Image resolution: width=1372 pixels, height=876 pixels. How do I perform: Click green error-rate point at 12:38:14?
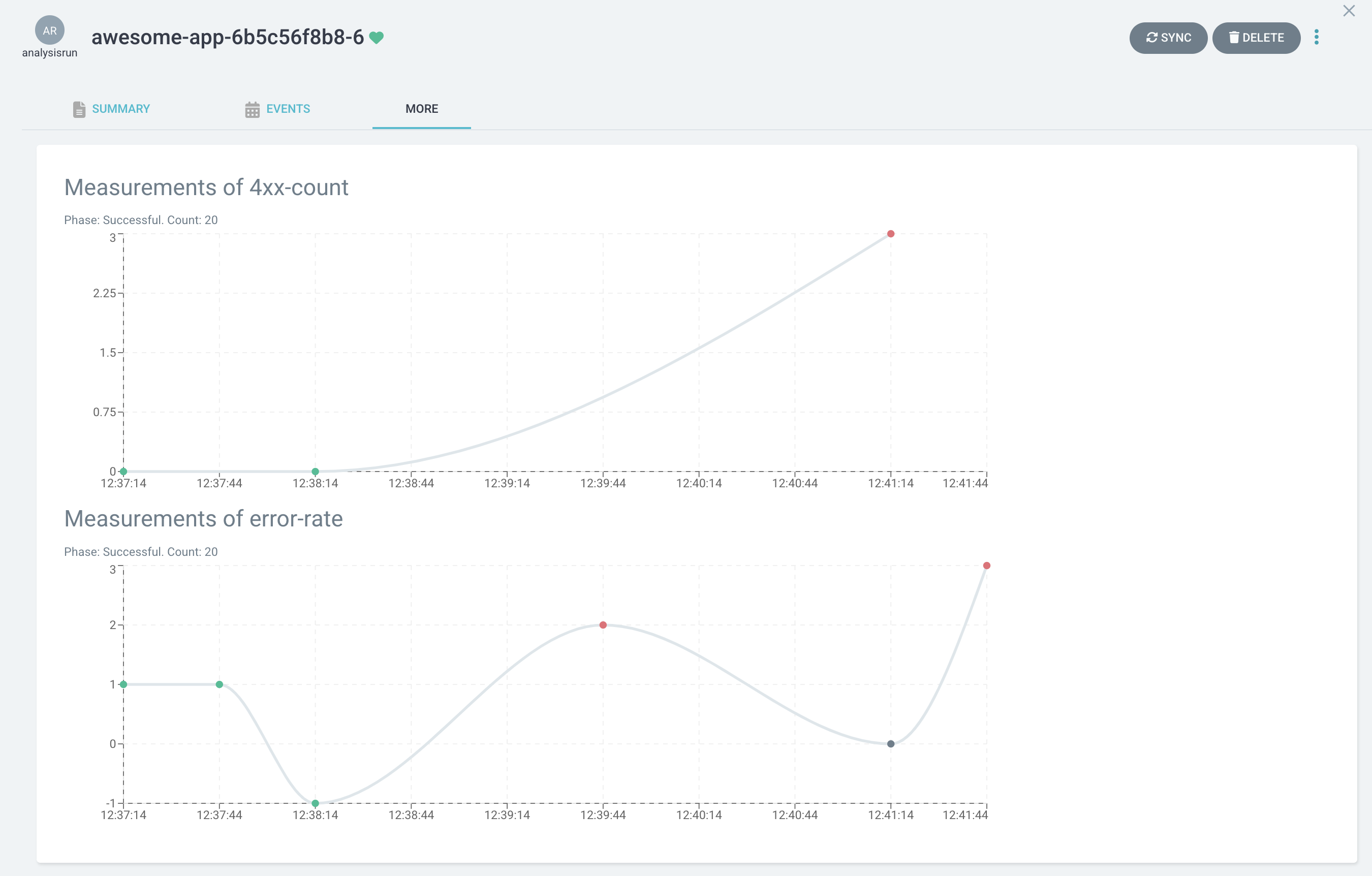tap(315, 803)
